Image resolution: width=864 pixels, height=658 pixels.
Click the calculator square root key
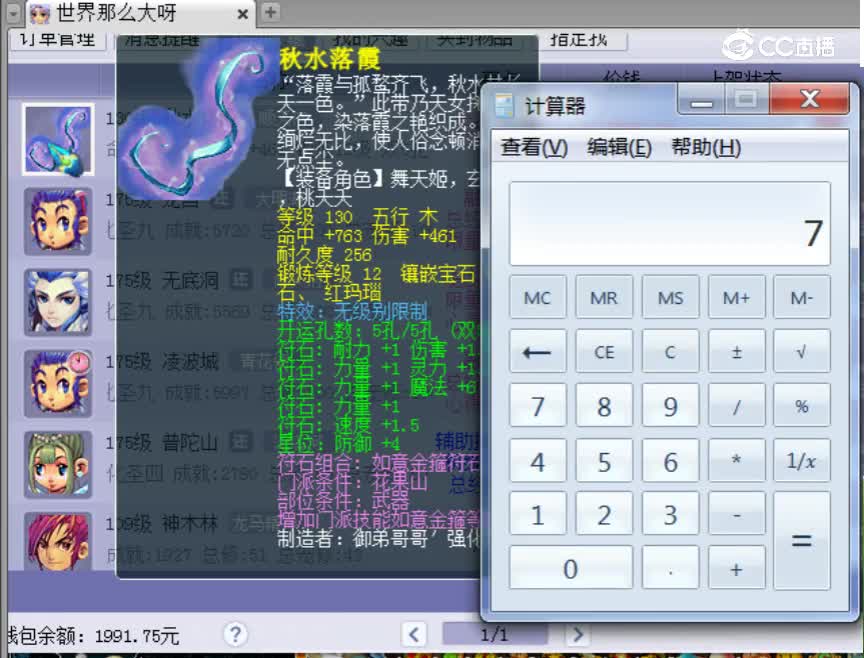coord(802,352)
